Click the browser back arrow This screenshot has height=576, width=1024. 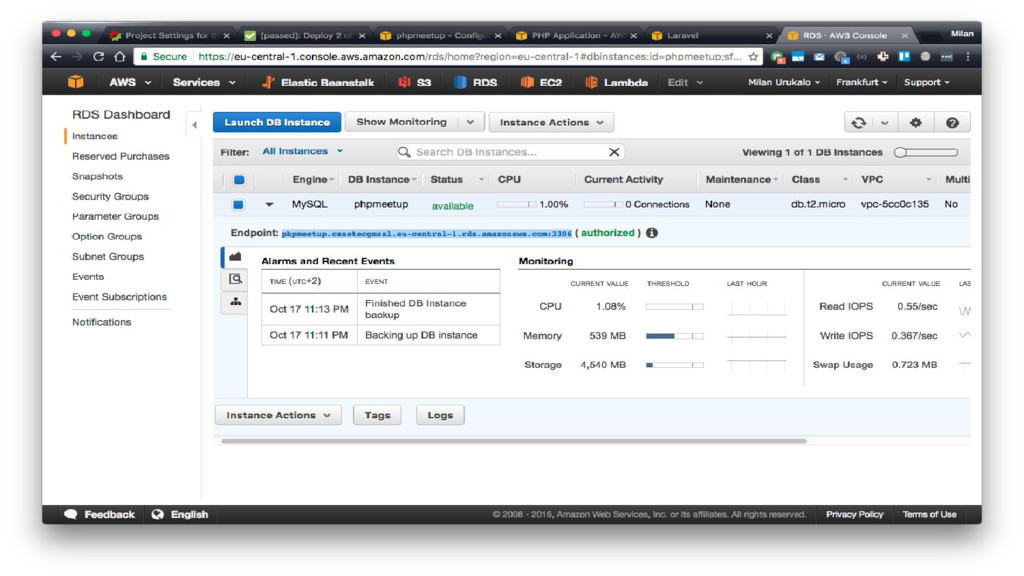point(56,57)
